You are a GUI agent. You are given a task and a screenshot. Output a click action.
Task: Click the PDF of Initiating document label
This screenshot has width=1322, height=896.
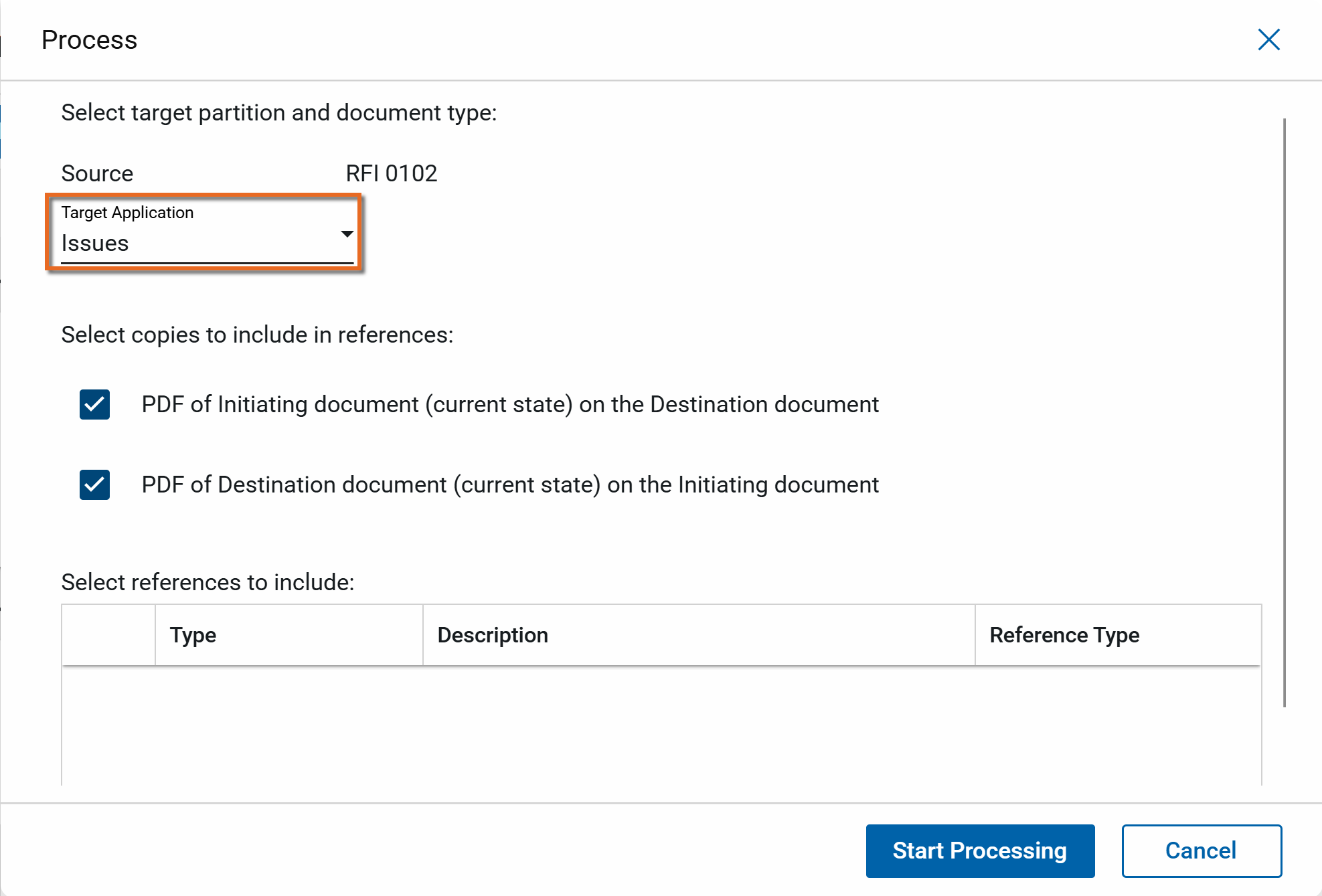point(510,405)
